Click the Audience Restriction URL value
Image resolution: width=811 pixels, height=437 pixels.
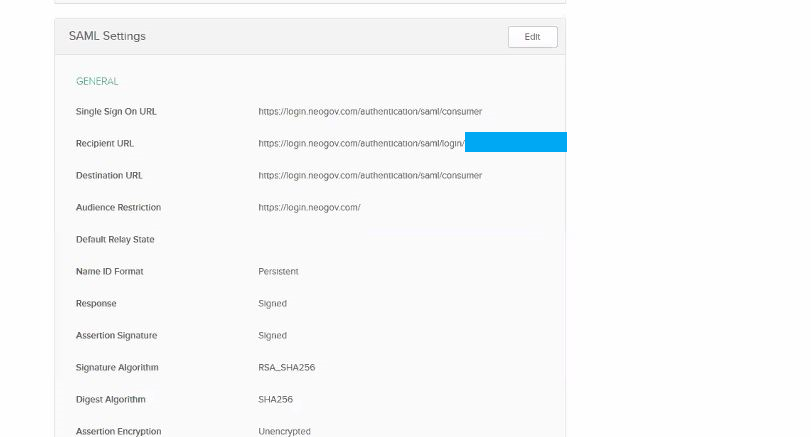coord(309,207)
